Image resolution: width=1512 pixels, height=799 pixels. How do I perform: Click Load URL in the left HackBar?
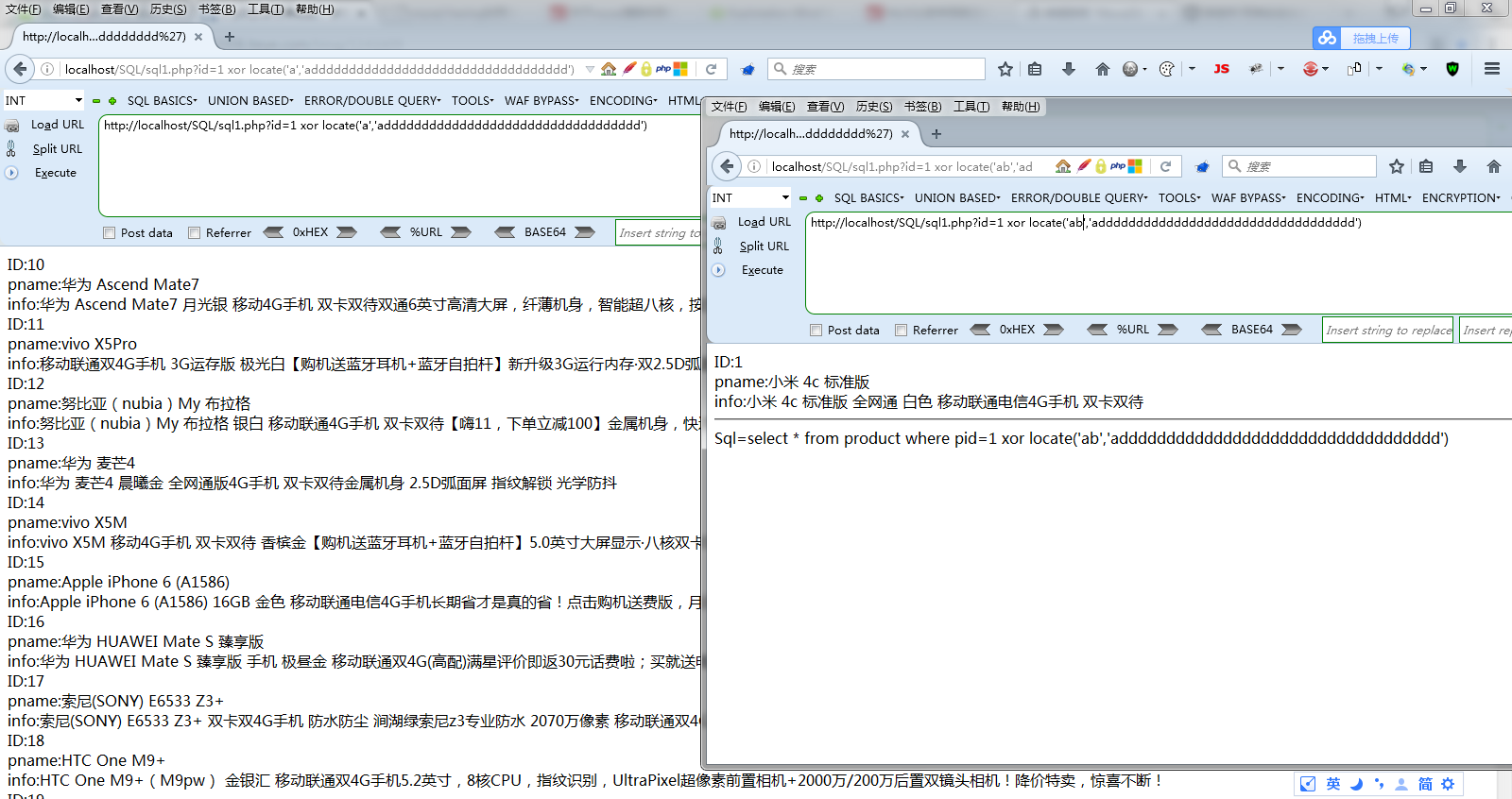(57, 125)
